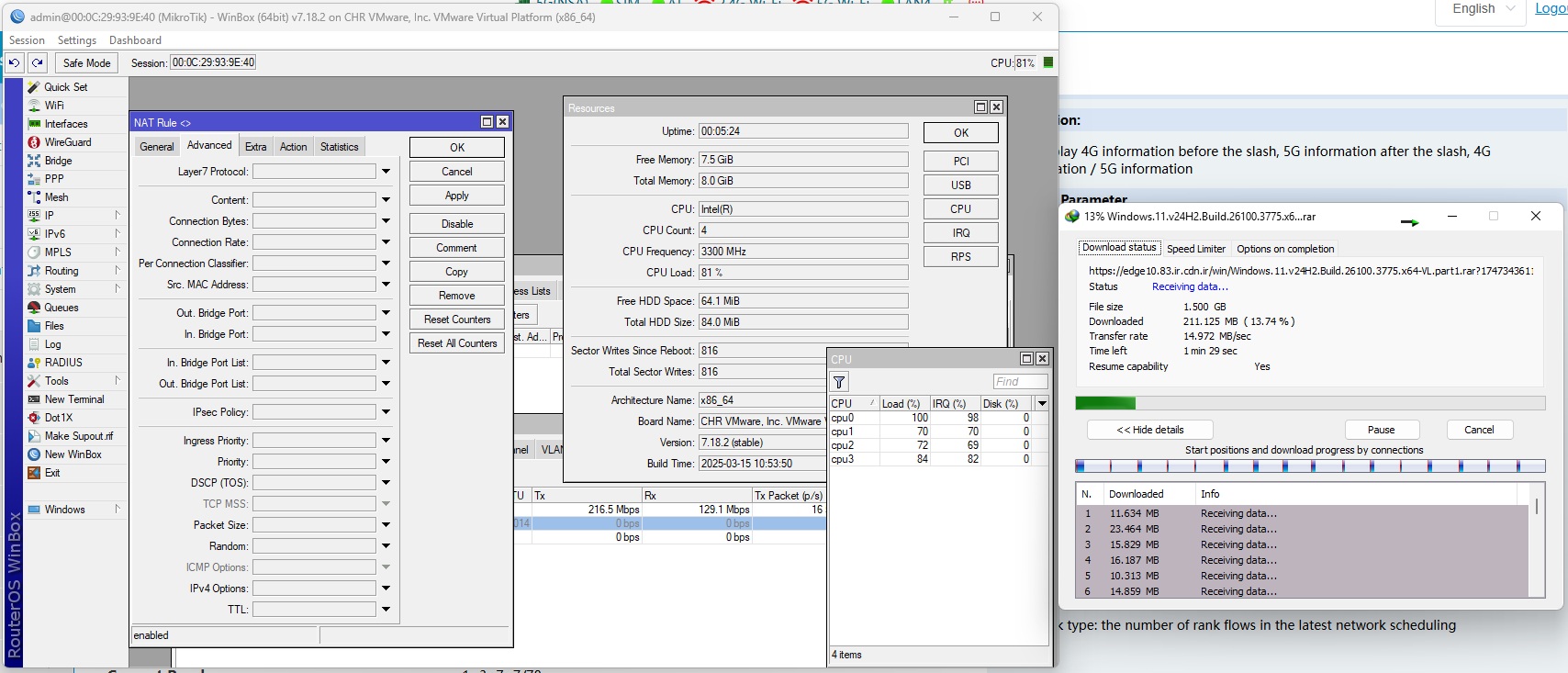
Task: Click the detach icon of Resources window
Action: [980, 107]
